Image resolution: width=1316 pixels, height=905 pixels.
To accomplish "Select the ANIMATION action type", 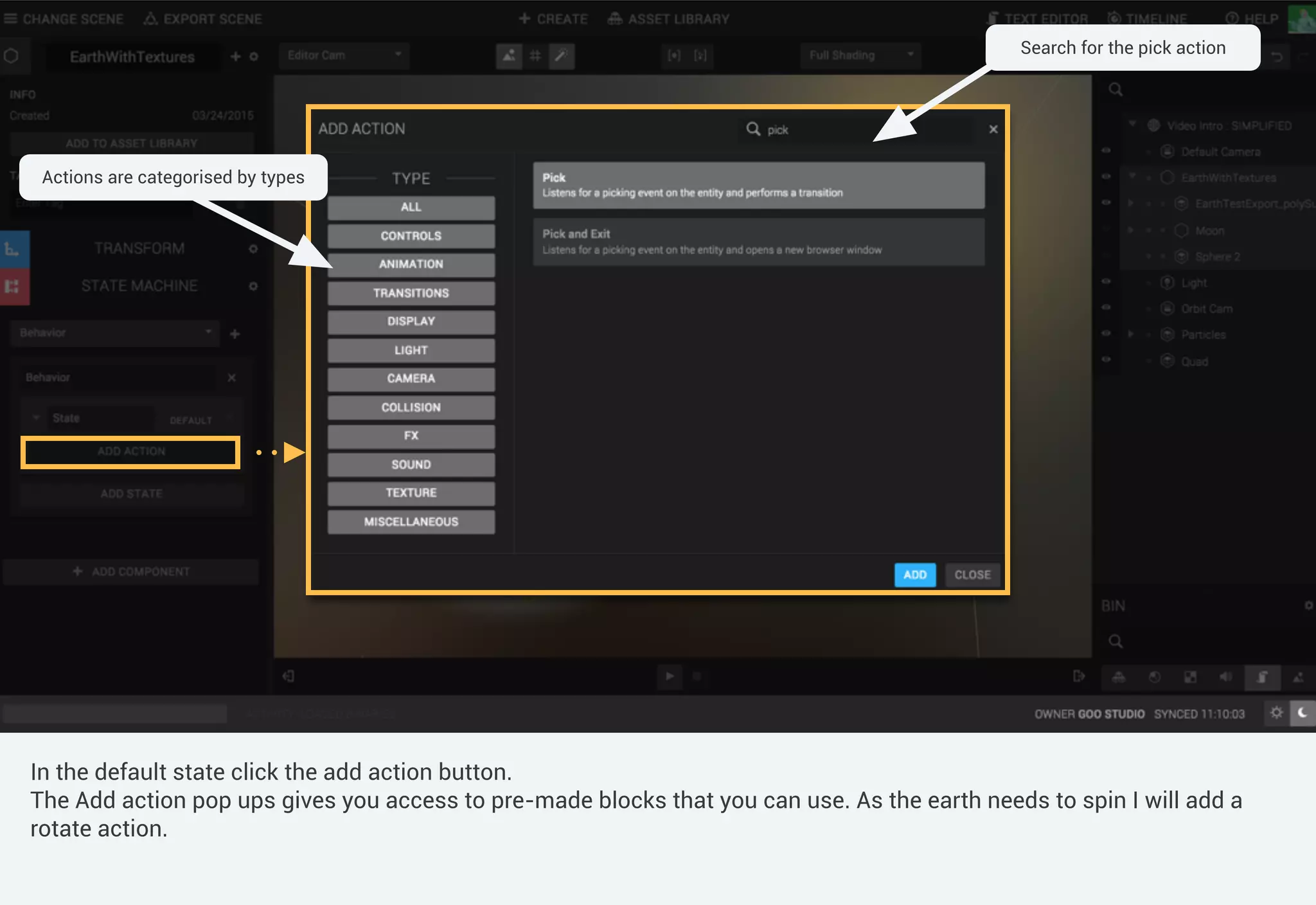I will (x=411, y=264).
